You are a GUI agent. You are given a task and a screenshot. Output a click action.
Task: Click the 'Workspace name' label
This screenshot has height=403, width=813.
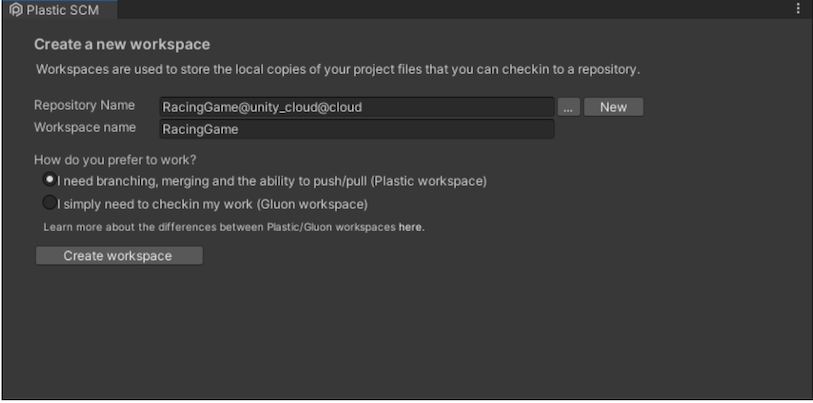click(x=84, y=128)
